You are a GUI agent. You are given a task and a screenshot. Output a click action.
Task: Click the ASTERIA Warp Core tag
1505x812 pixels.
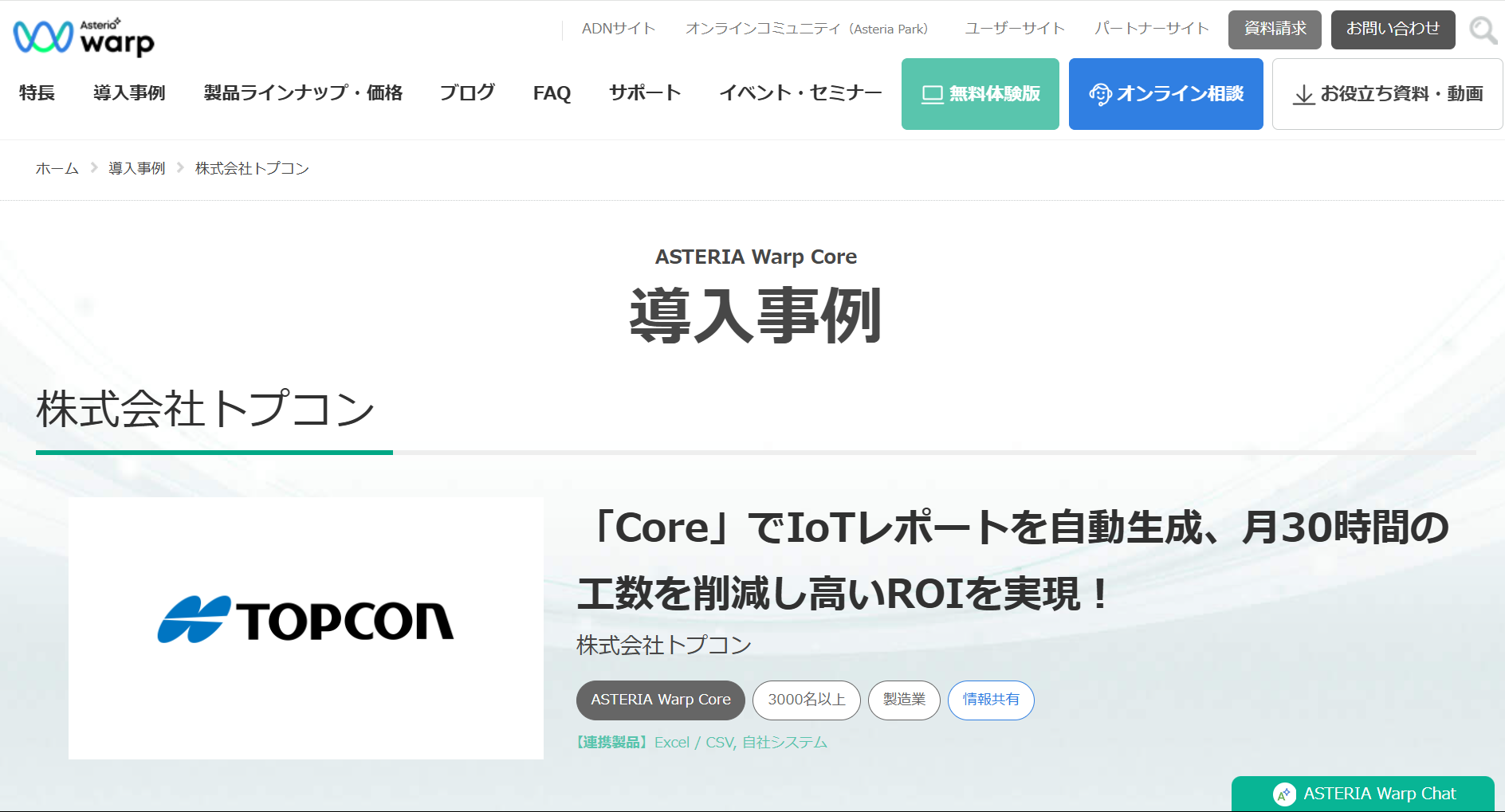point(660,700)
